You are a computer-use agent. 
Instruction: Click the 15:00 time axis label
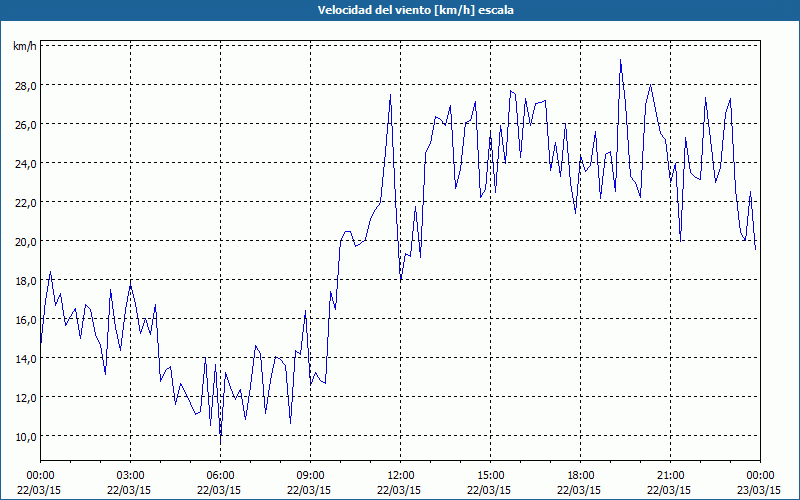pos(490,476)
